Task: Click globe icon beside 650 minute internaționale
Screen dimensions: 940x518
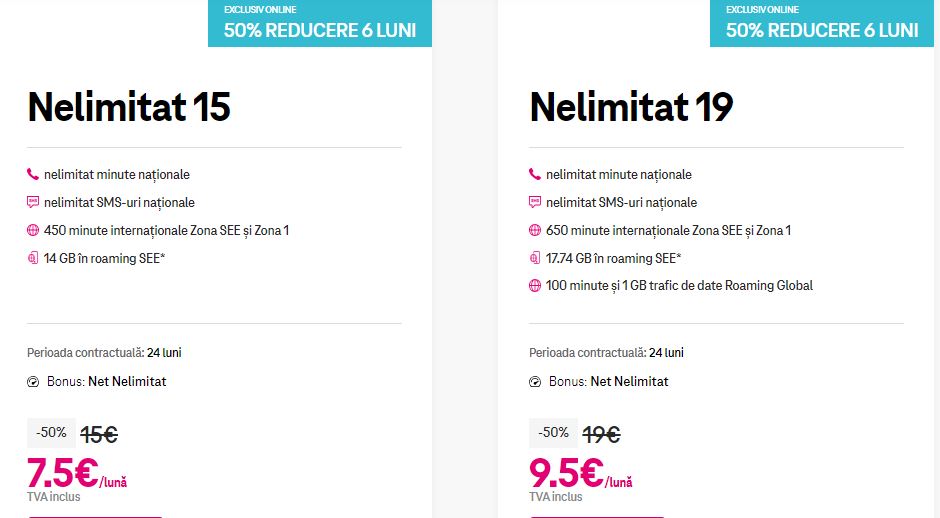Action: 535,230
